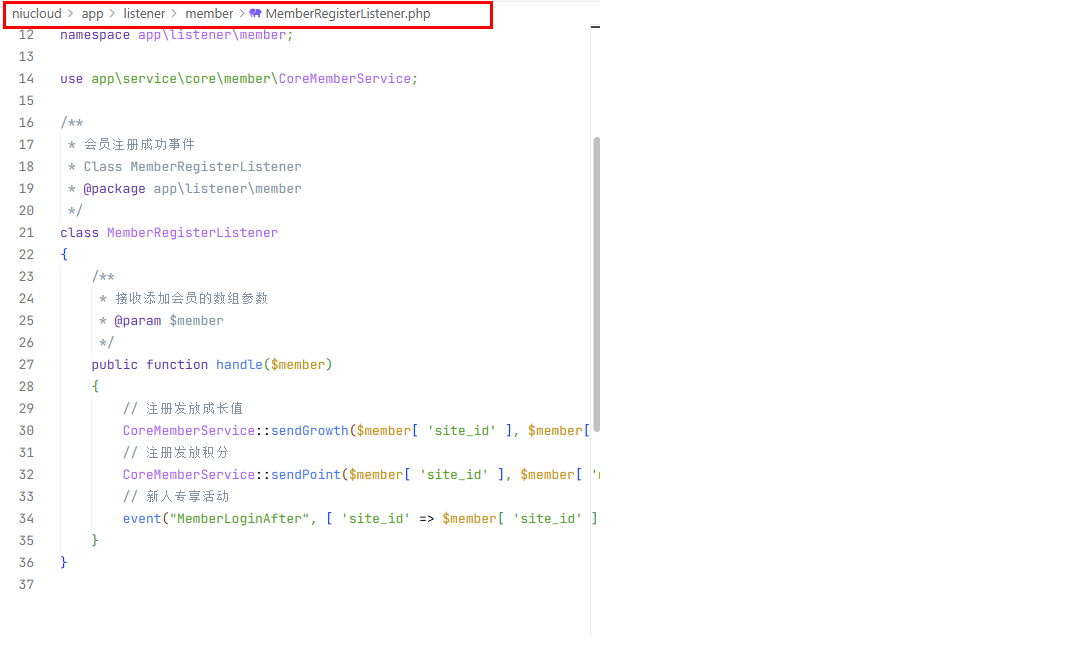The height and width of the screenshot is (652, 1072).
Task: Select the member breadcrumb folder
Action: tap(208, 14)
